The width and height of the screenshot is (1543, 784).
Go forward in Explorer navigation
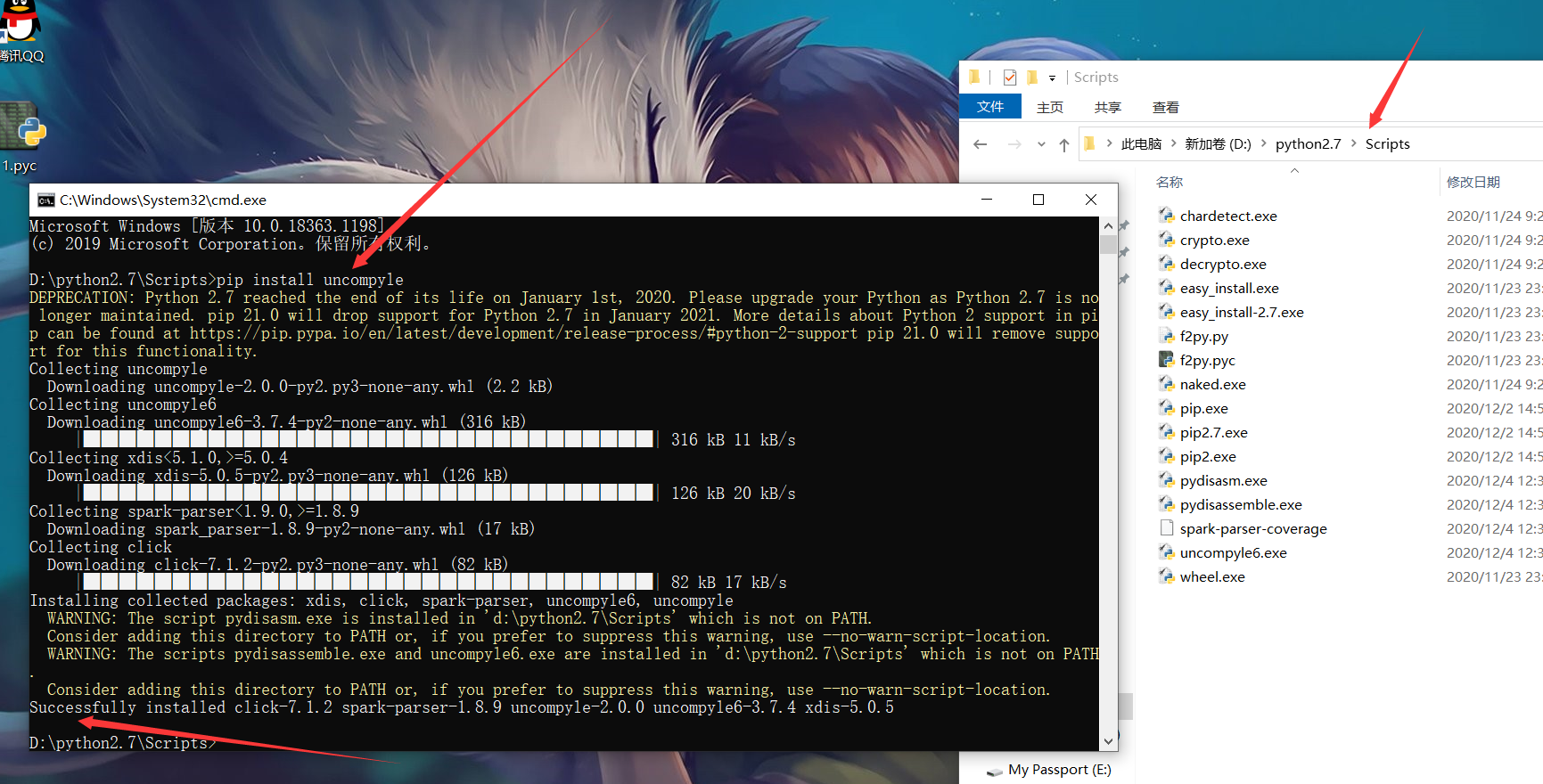pos(1014,144)
